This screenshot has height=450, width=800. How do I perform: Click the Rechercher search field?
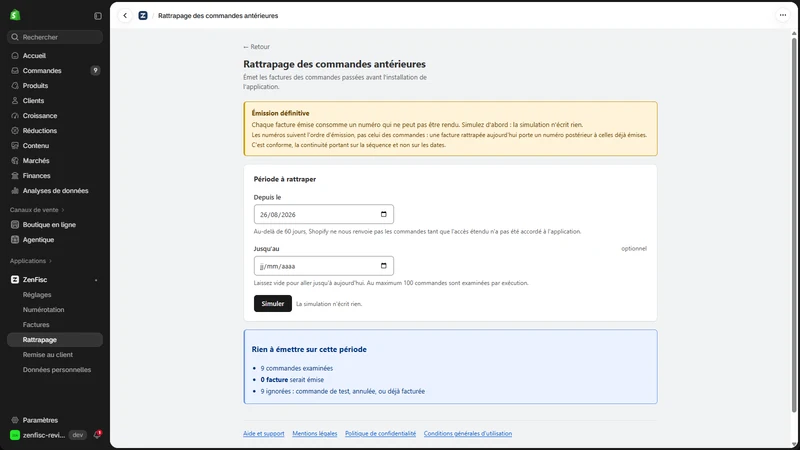click(x=55, y=37)
